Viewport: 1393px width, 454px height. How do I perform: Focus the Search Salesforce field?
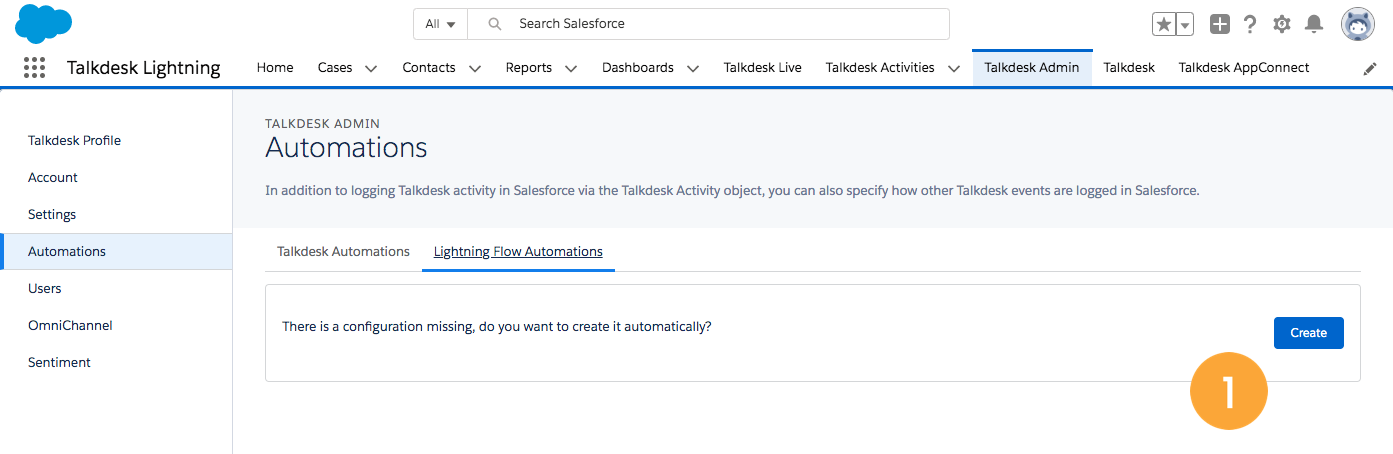click(709, 24)
